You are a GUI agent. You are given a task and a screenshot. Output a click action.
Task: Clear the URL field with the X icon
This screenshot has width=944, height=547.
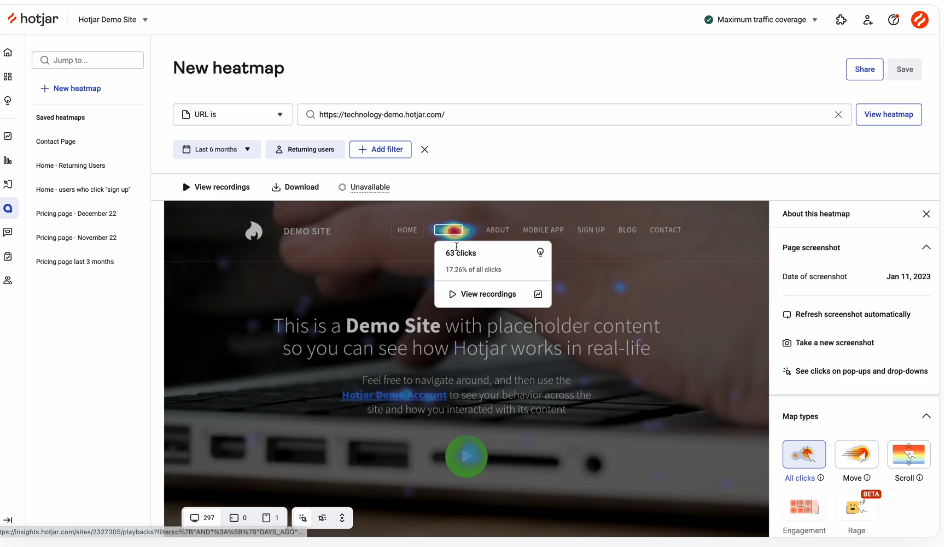838,114
